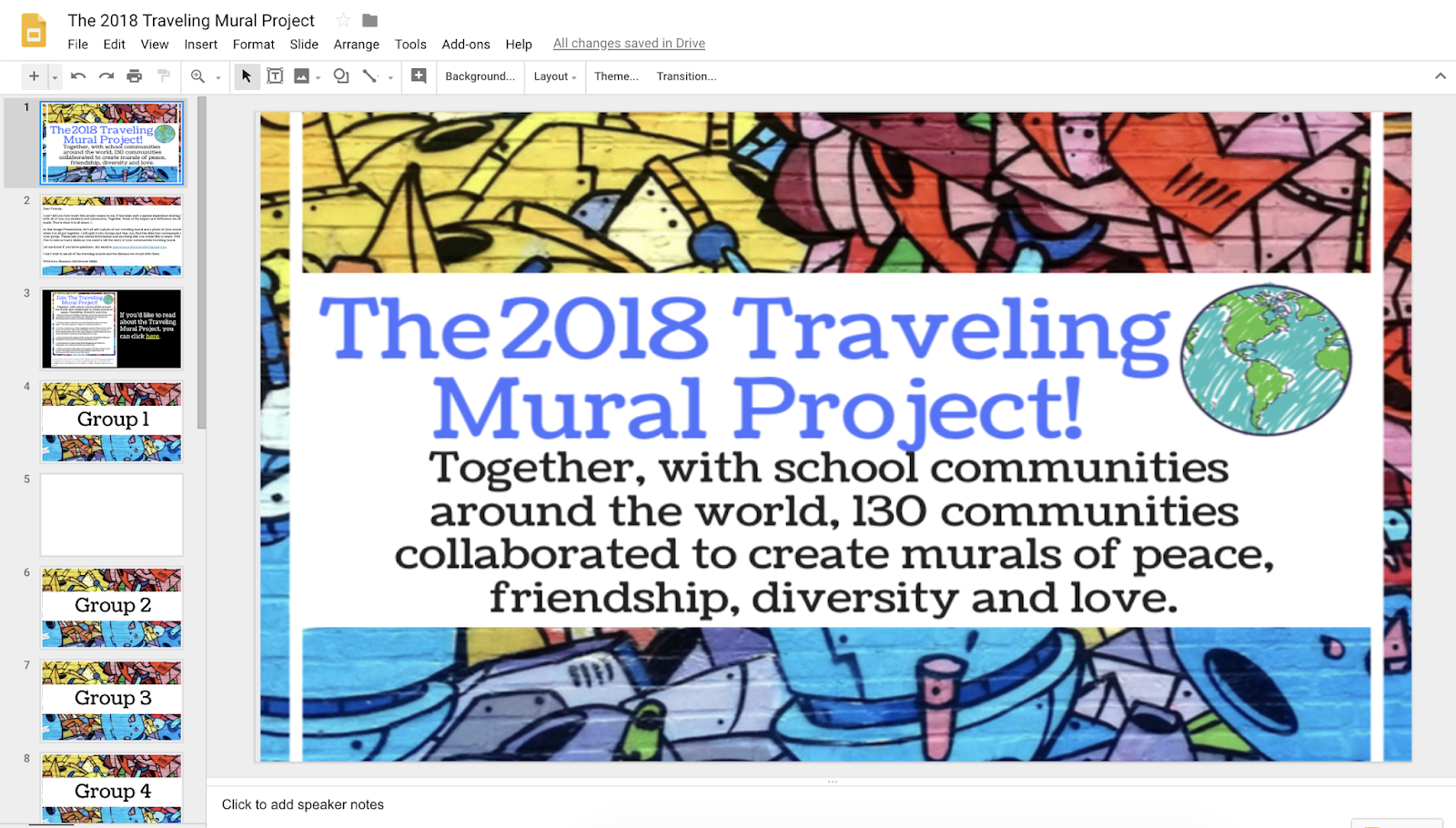Open the Edit menu

click(x=115, y=44)
